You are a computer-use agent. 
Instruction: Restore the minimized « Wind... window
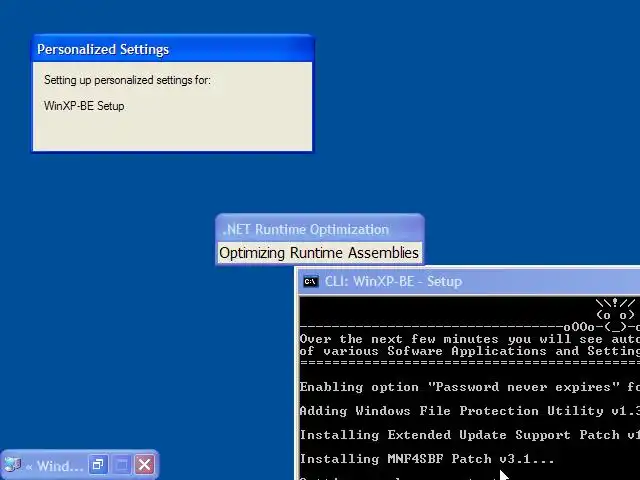pyautogui.click(x=98, y=464)
